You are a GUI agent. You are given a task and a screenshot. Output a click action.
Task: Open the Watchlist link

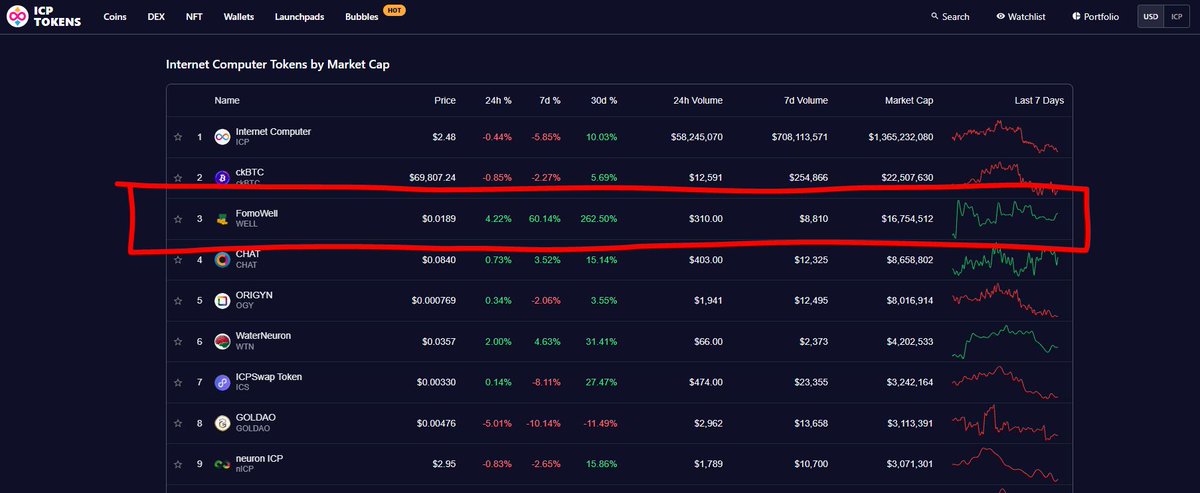tap(1021, 17)
